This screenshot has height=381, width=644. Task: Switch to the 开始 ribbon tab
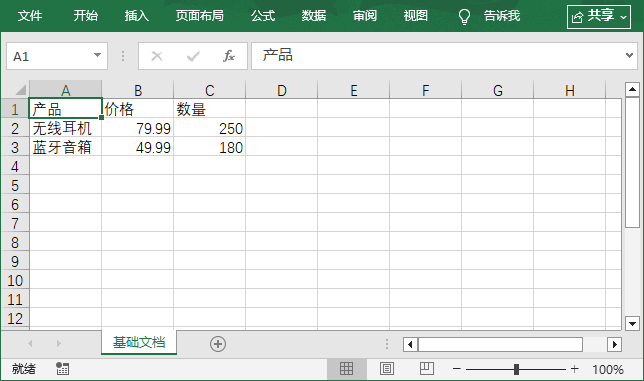[x=85, y=16]
